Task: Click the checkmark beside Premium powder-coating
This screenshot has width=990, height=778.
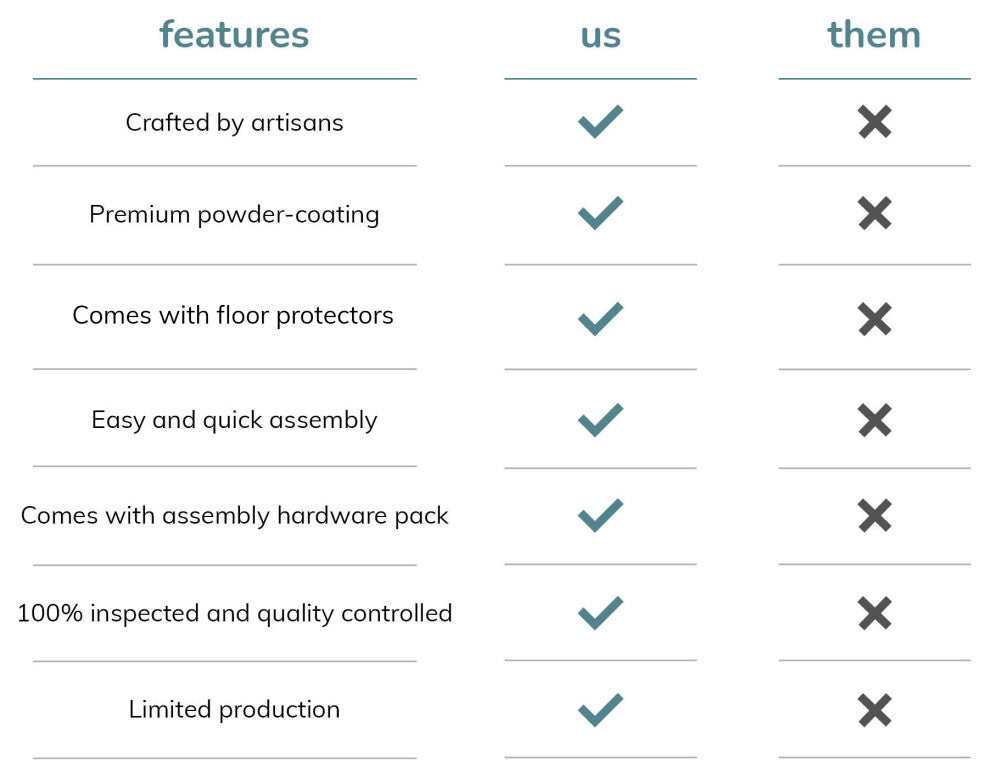Action: pos(600,213)
